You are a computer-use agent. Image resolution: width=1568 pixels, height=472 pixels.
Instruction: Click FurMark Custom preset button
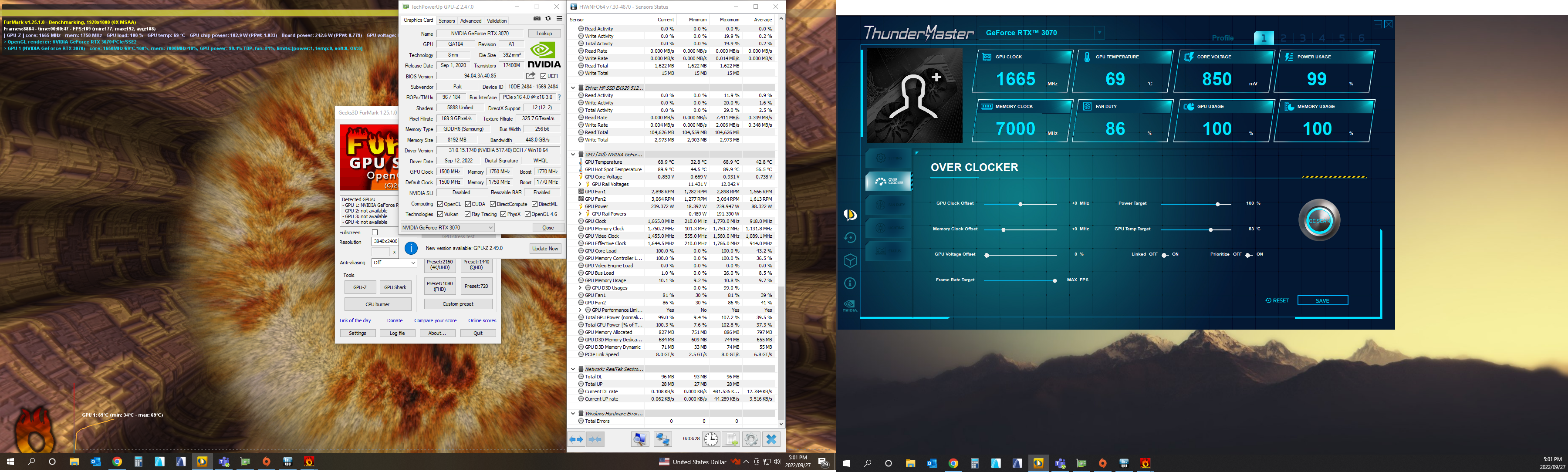tap(458, 304)
